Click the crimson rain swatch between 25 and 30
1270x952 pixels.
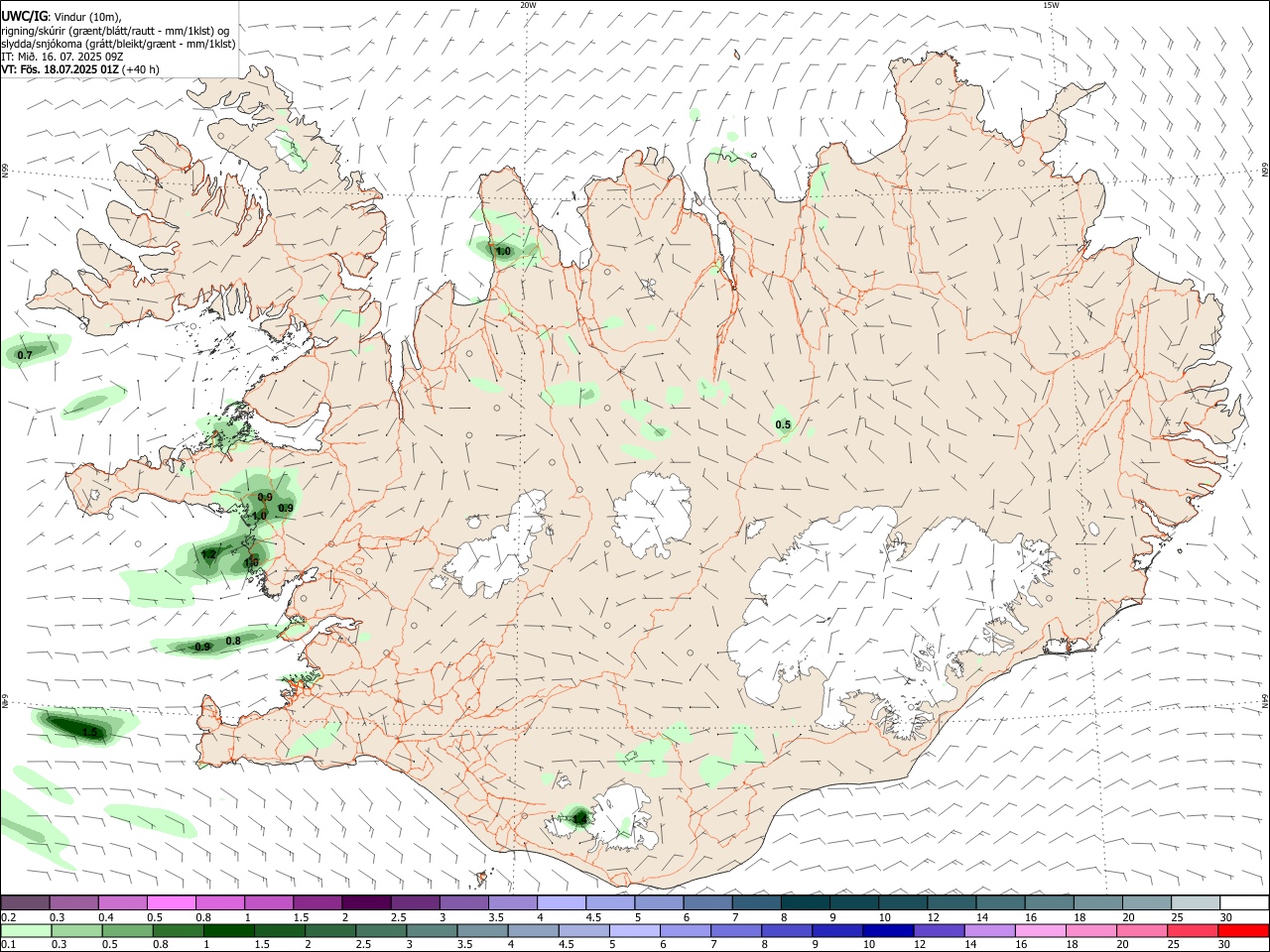point(1193,930)
